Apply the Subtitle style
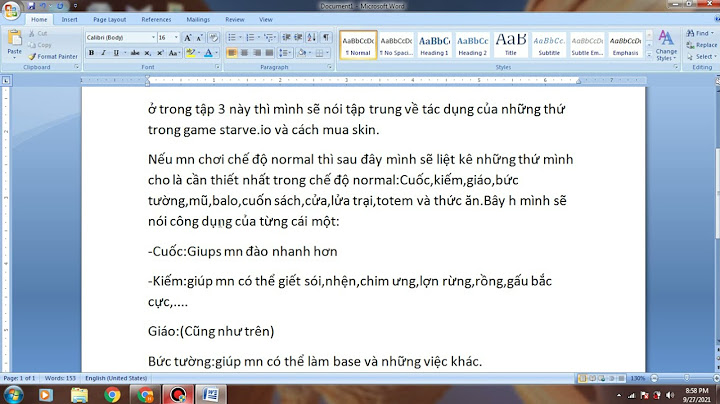Viewport: 720px width, 404px height. click(549, 45)
